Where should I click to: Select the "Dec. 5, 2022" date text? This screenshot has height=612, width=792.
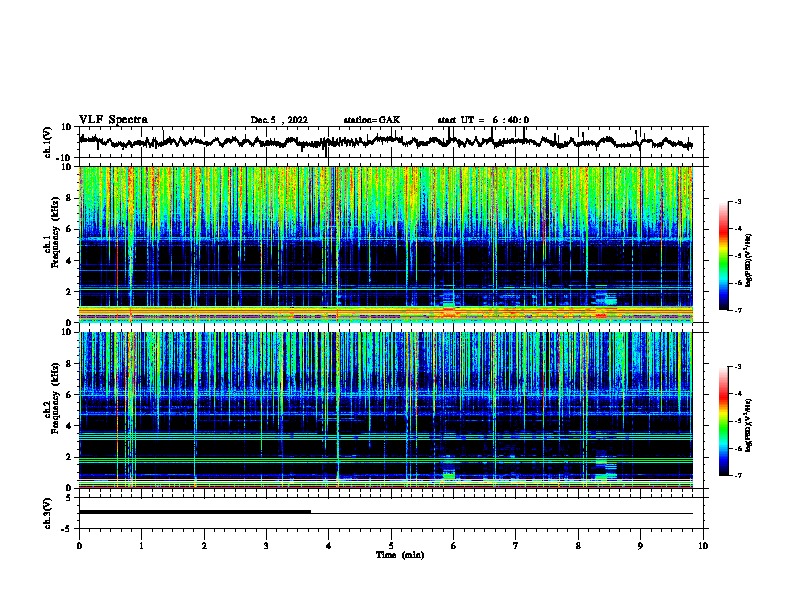(x=279, y=120)
